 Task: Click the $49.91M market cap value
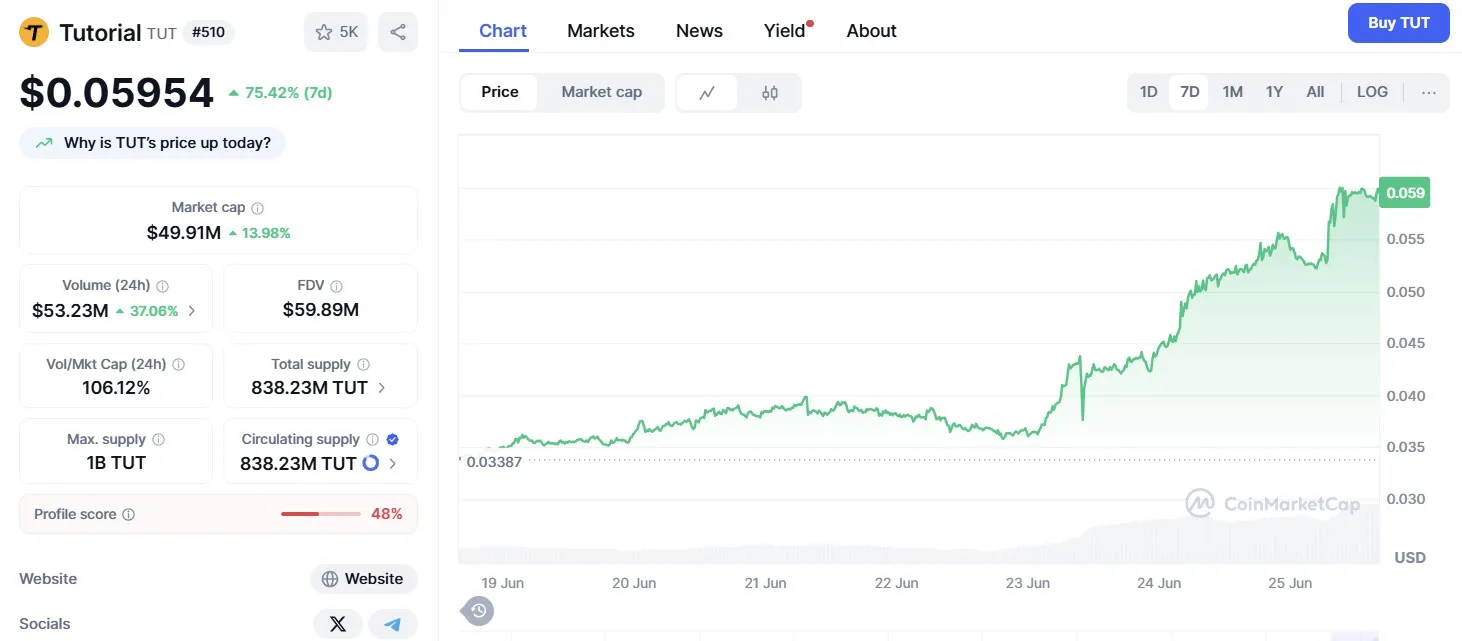183,233
